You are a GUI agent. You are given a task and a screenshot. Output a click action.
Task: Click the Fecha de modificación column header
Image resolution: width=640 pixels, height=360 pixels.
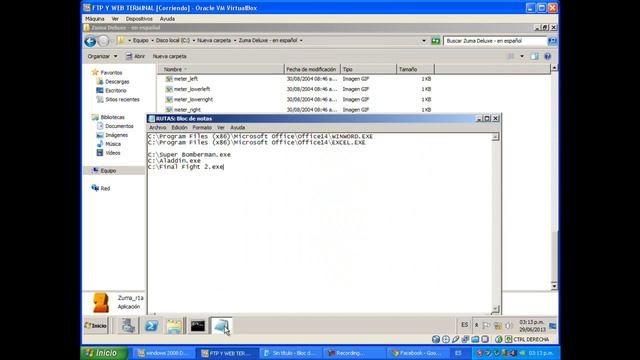[312, 69]
